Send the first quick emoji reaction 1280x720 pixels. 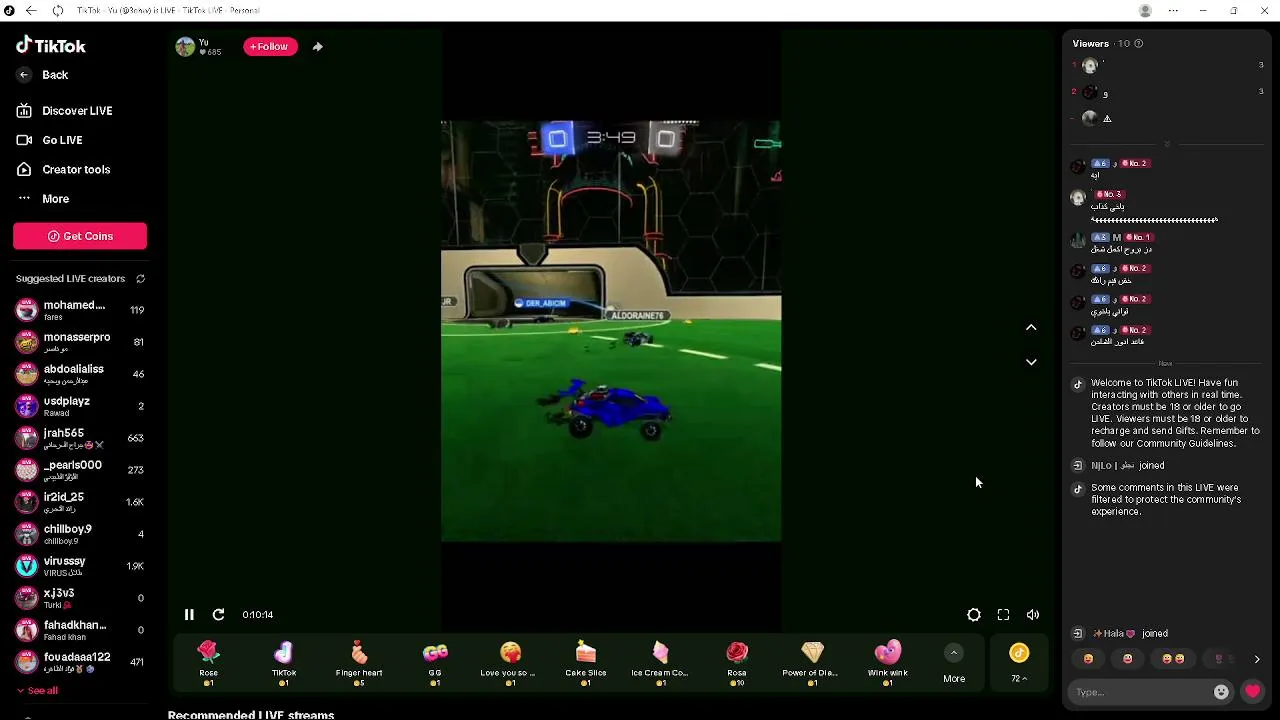(x=1088, y=659)
